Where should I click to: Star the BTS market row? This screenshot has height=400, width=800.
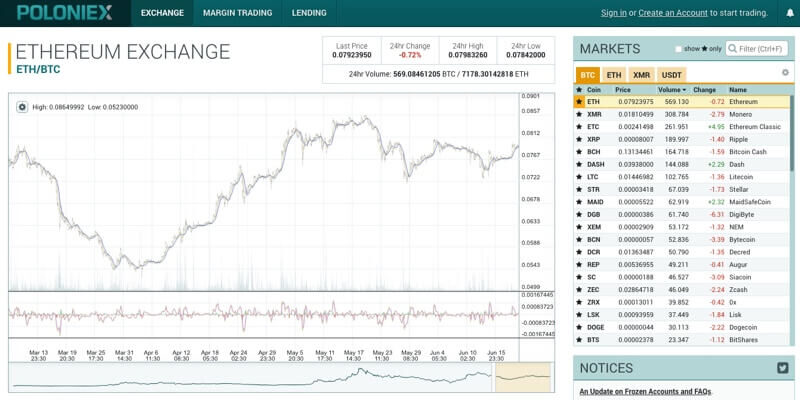coord(579,340)
